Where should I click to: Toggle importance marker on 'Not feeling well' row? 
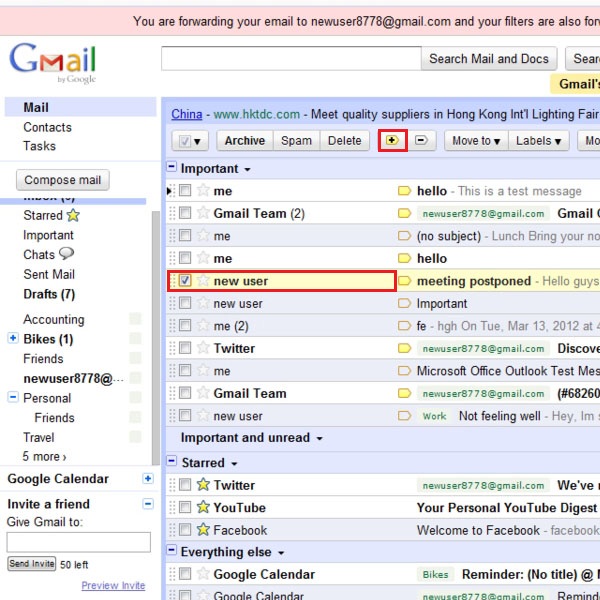(x=404, y=416)
